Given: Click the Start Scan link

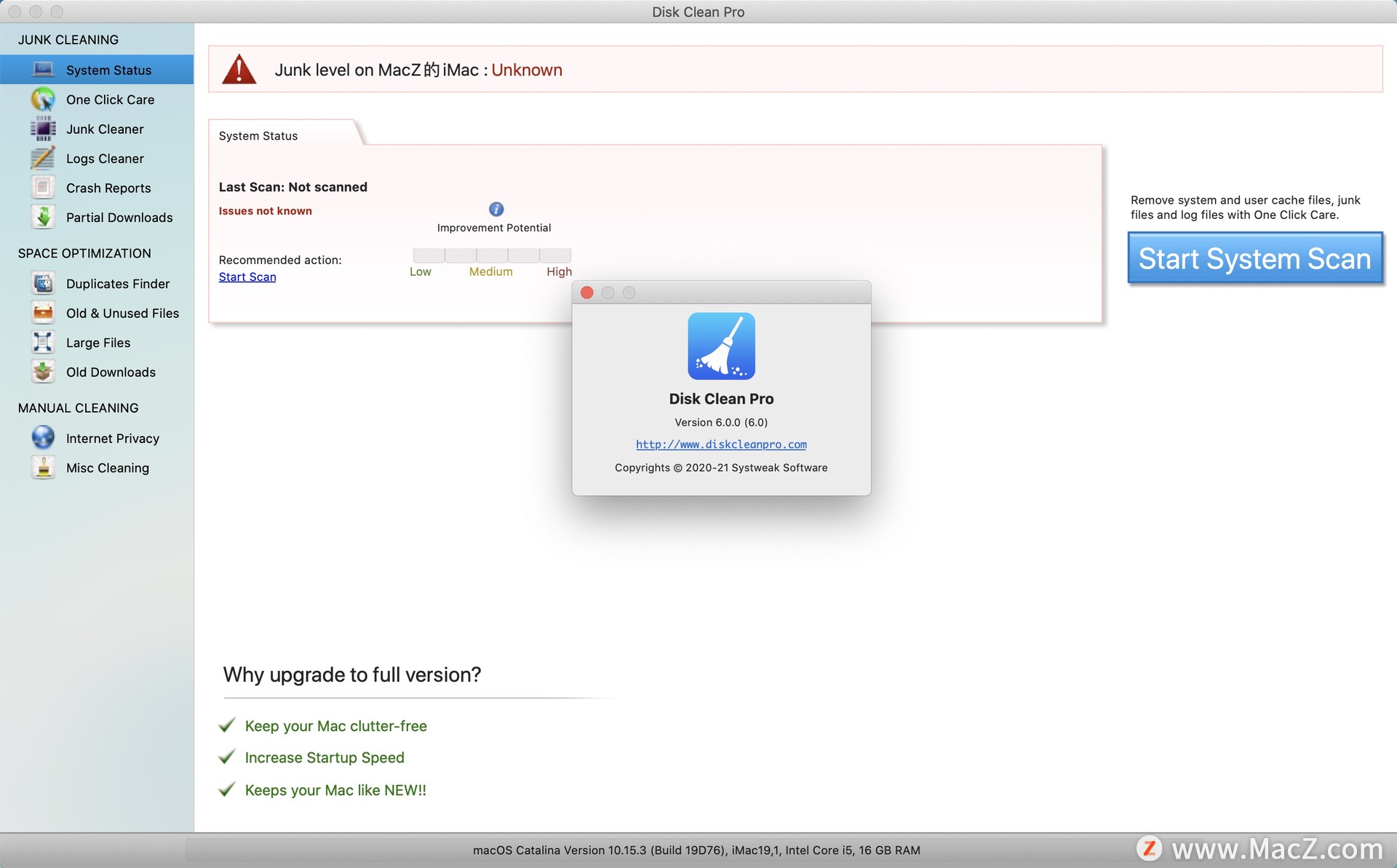Looking at the screenshot, I should pos(247,276).
